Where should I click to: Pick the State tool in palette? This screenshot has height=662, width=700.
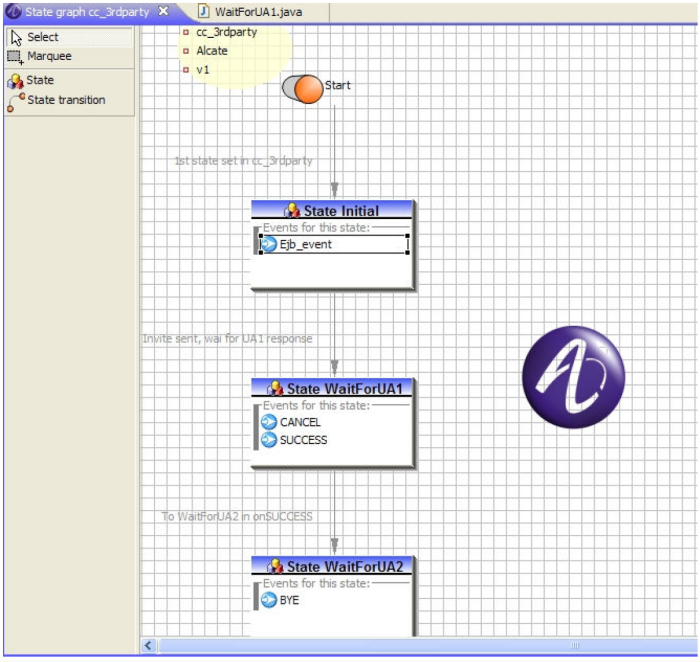40,80
